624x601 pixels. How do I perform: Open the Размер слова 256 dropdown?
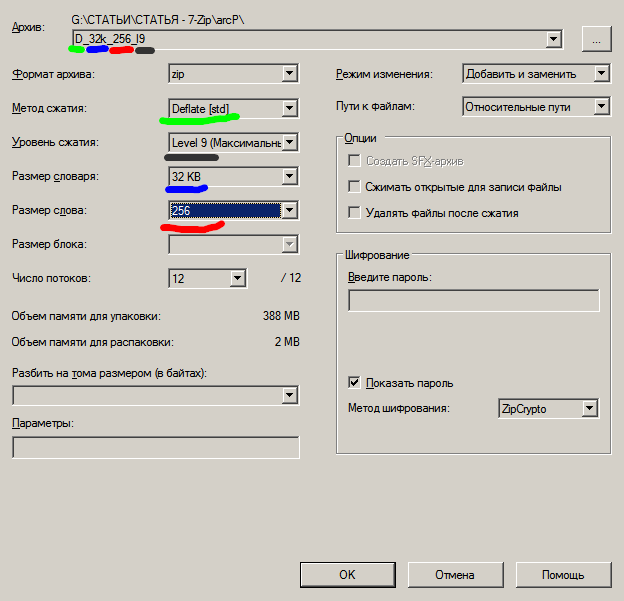point(233,210)
